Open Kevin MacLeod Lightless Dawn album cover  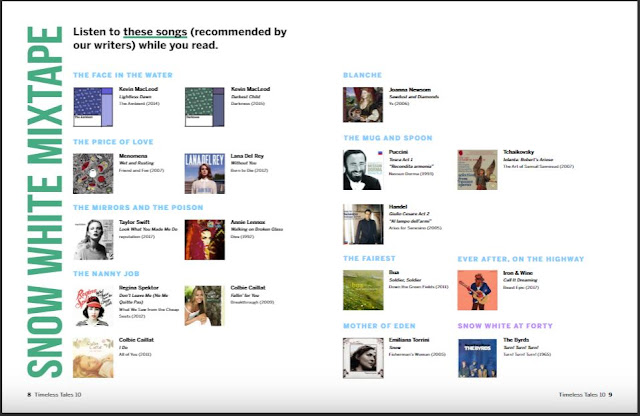pos(93,105)
